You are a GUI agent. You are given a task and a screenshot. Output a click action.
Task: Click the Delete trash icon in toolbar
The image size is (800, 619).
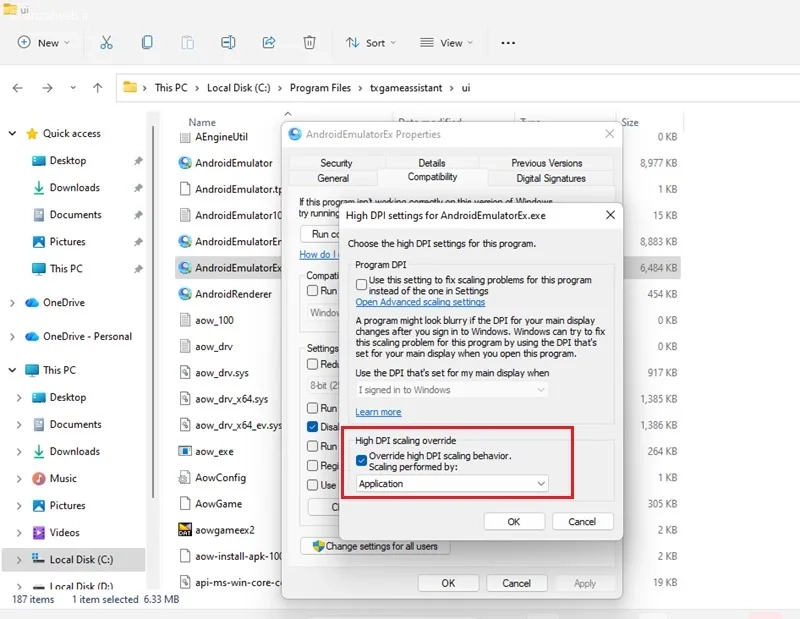click(x=310, y=43)
